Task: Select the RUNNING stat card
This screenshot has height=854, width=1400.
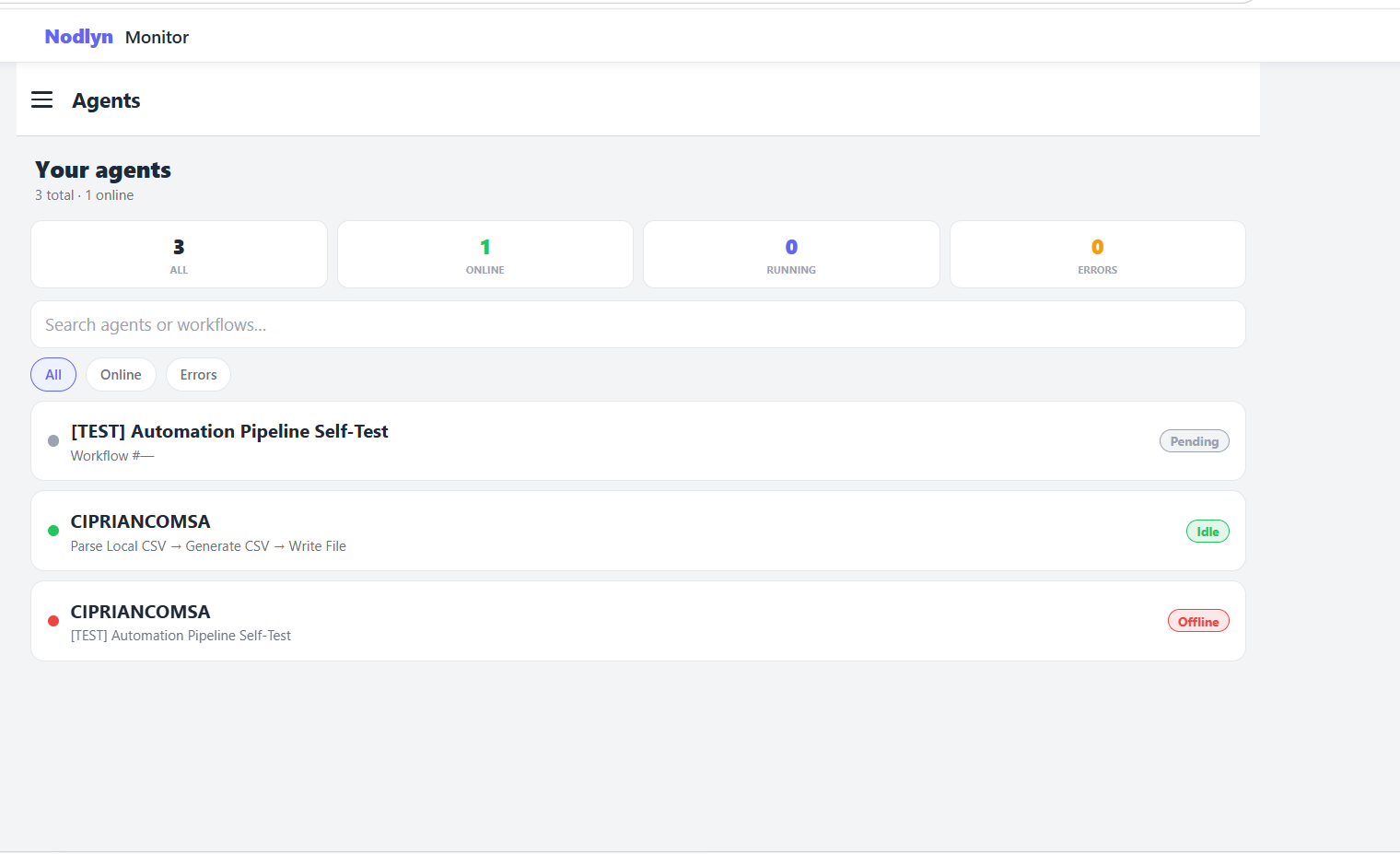Action: (x=791, y=254)
